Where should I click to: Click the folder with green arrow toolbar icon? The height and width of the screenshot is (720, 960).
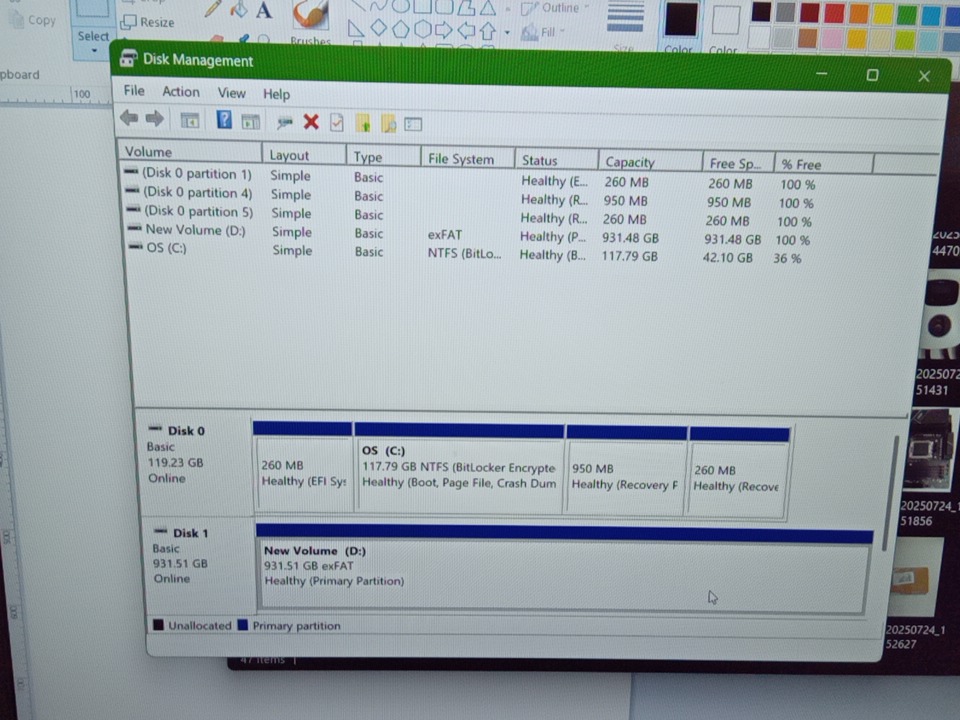(x=363, y=123)
